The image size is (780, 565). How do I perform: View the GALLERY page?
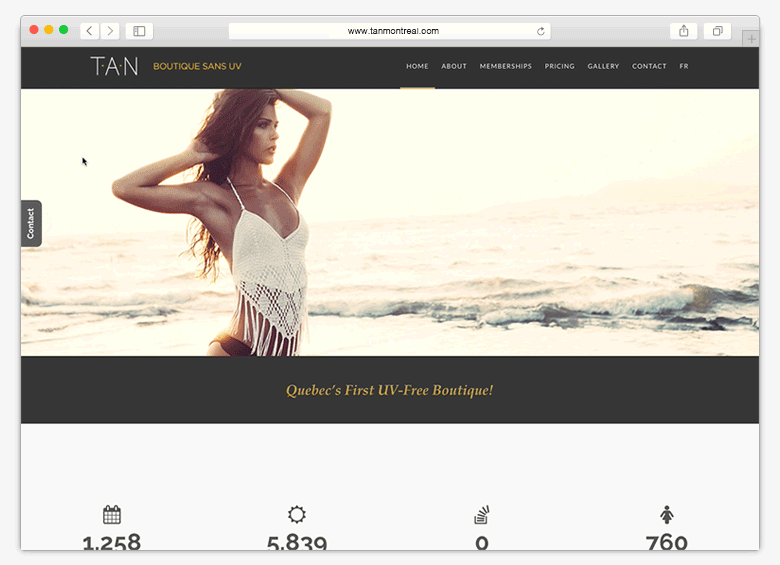click(x=603, y=66)
